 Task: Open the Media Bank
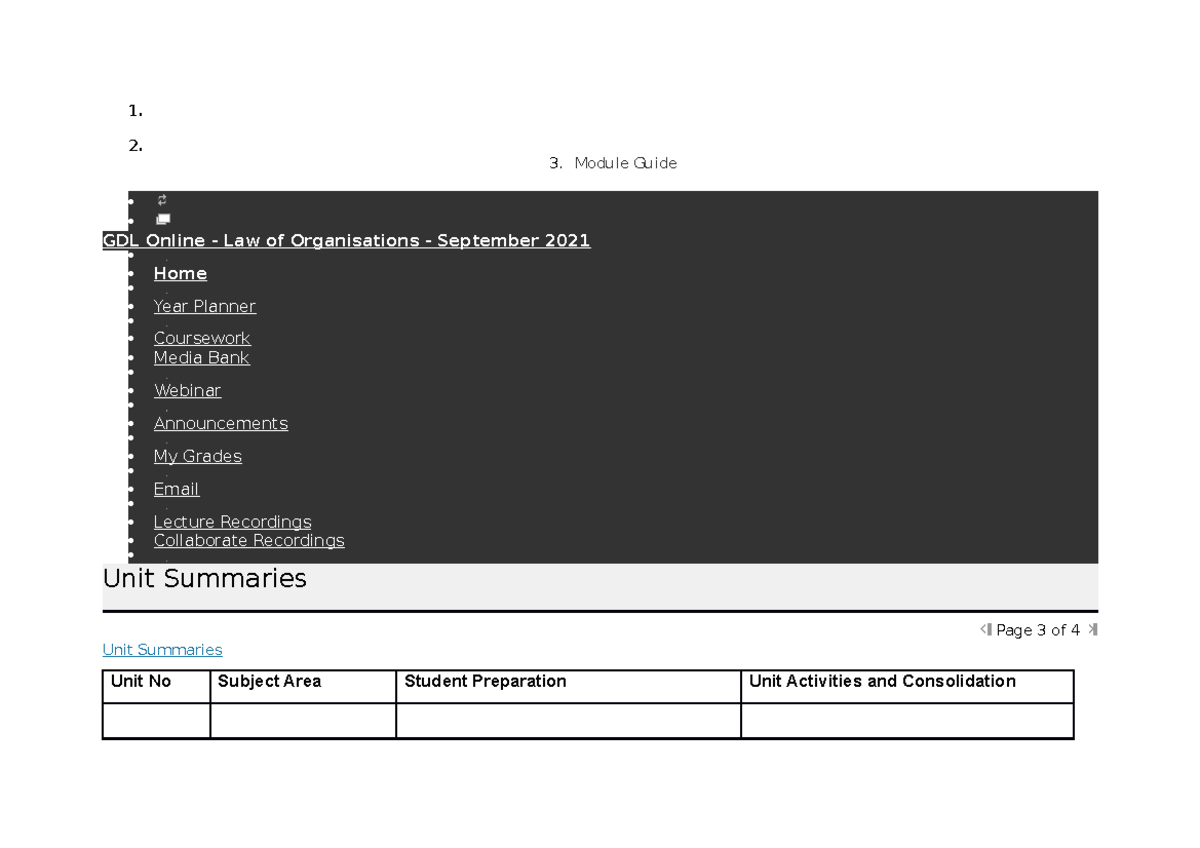pos(201,357)
